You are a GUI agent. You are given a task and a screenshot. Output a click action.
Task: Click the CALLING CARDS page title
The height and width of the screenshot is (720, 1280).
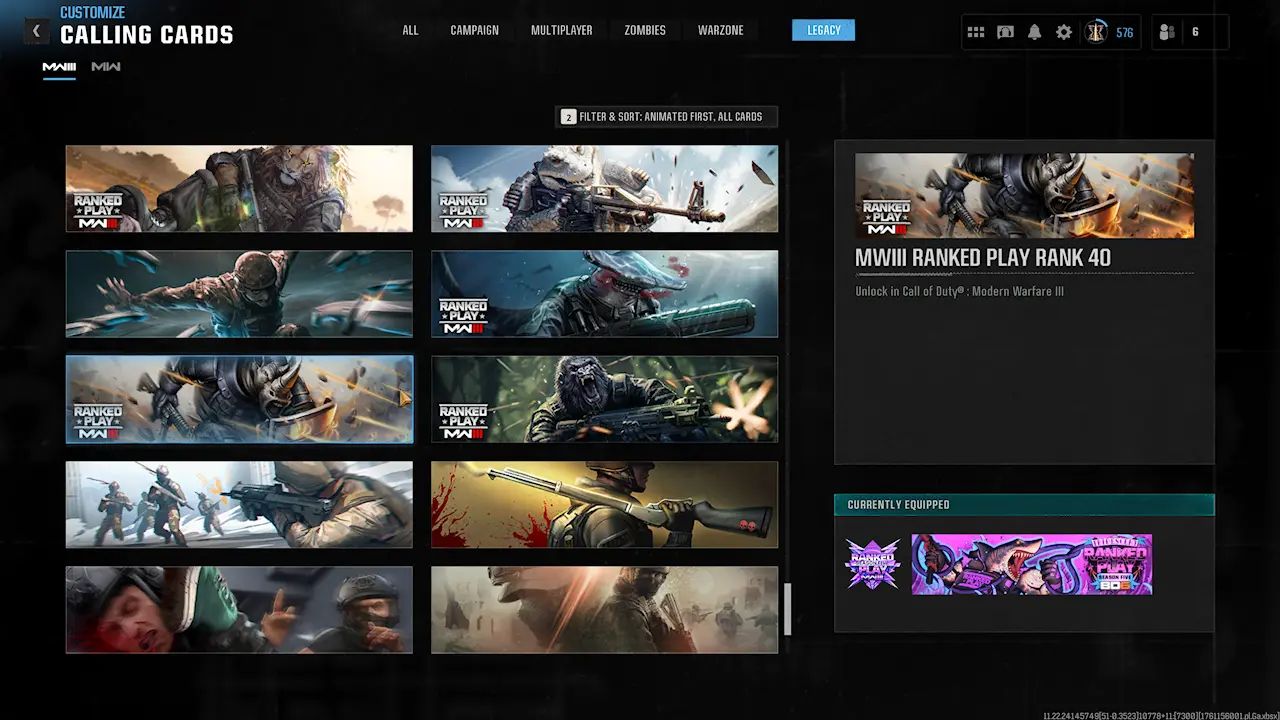[147, 35]
